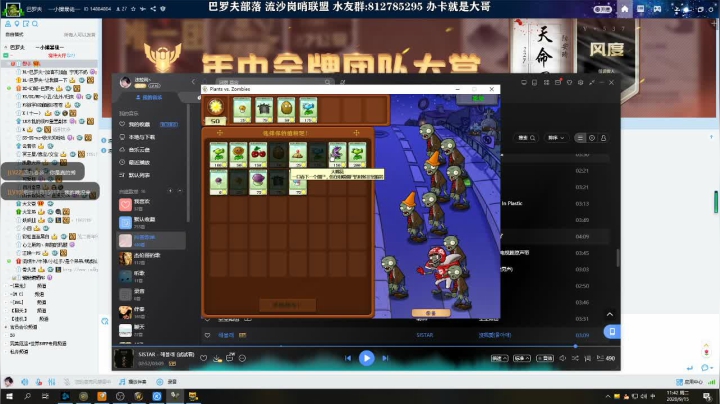Open Default List in music sidebar
The height and width of the screenshot is (404, 720).
coord(135,175)
